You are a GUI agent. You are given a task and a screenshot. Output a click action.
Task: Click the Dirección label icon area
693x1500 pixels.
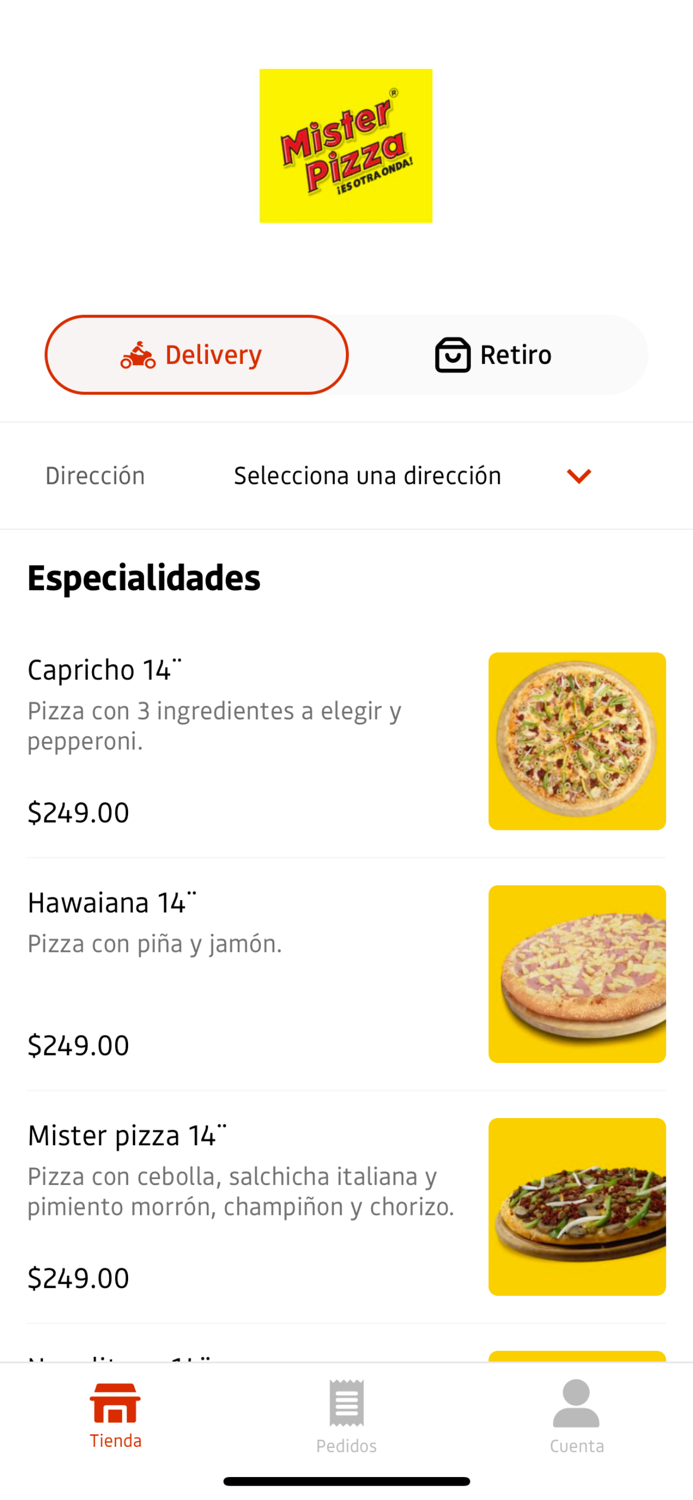pos(94,475)
